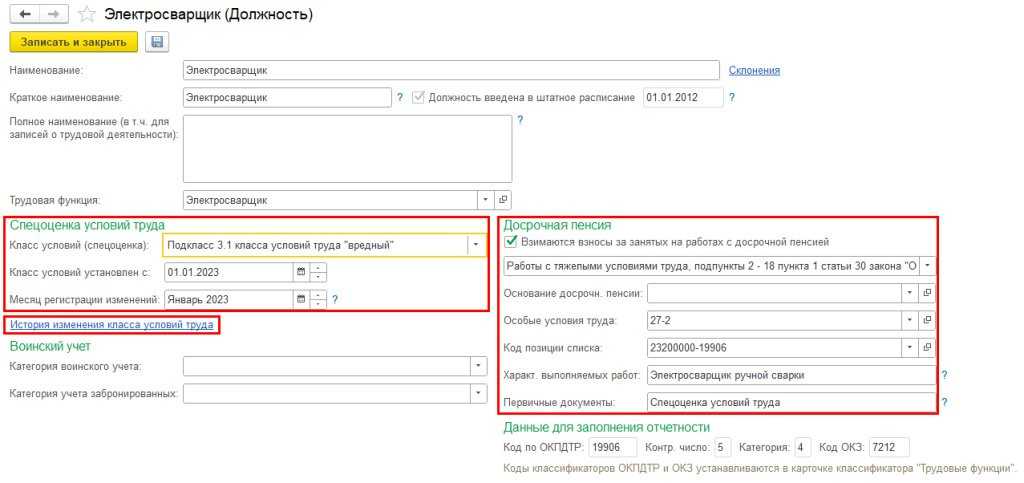1024x483 pixels.
Task: Click into the 'Краткое наименование' input field
Action: click(x=287, y=97)
